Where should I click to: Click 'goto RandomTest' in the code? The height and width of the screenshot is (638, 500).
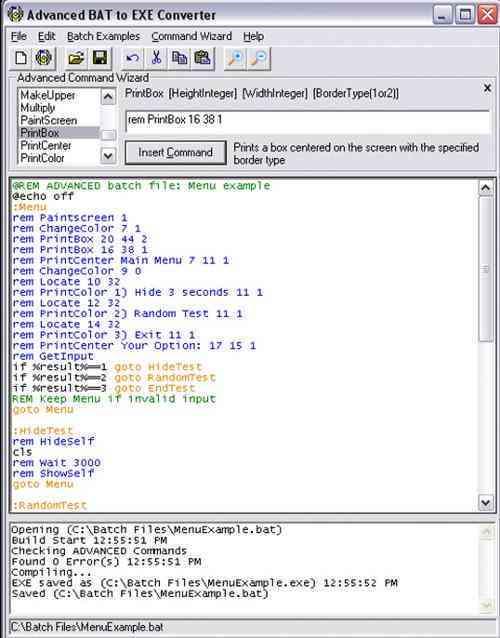[165, 378]
